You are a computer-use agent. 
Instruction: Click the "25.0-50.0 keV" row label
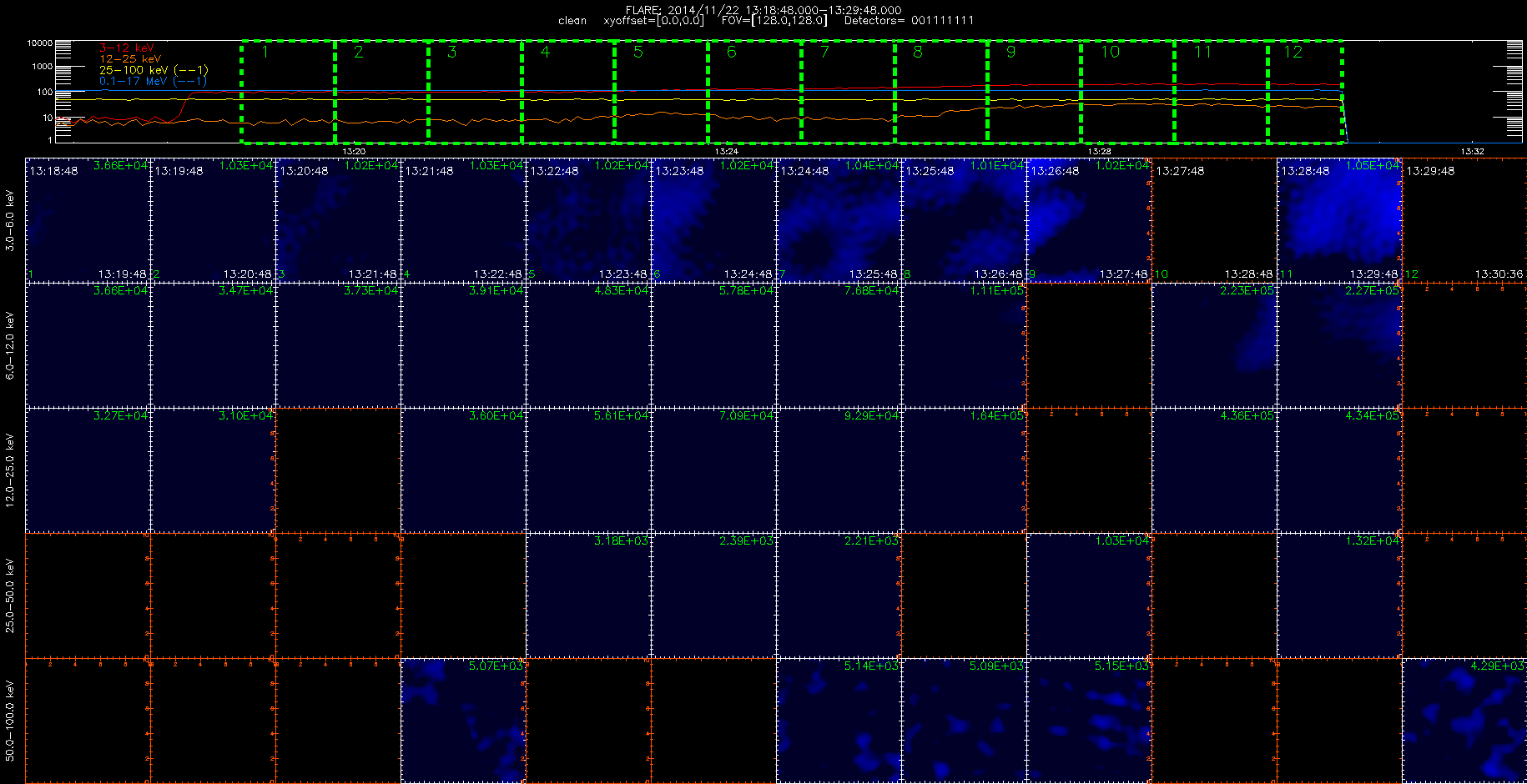(x=10, y=596)
